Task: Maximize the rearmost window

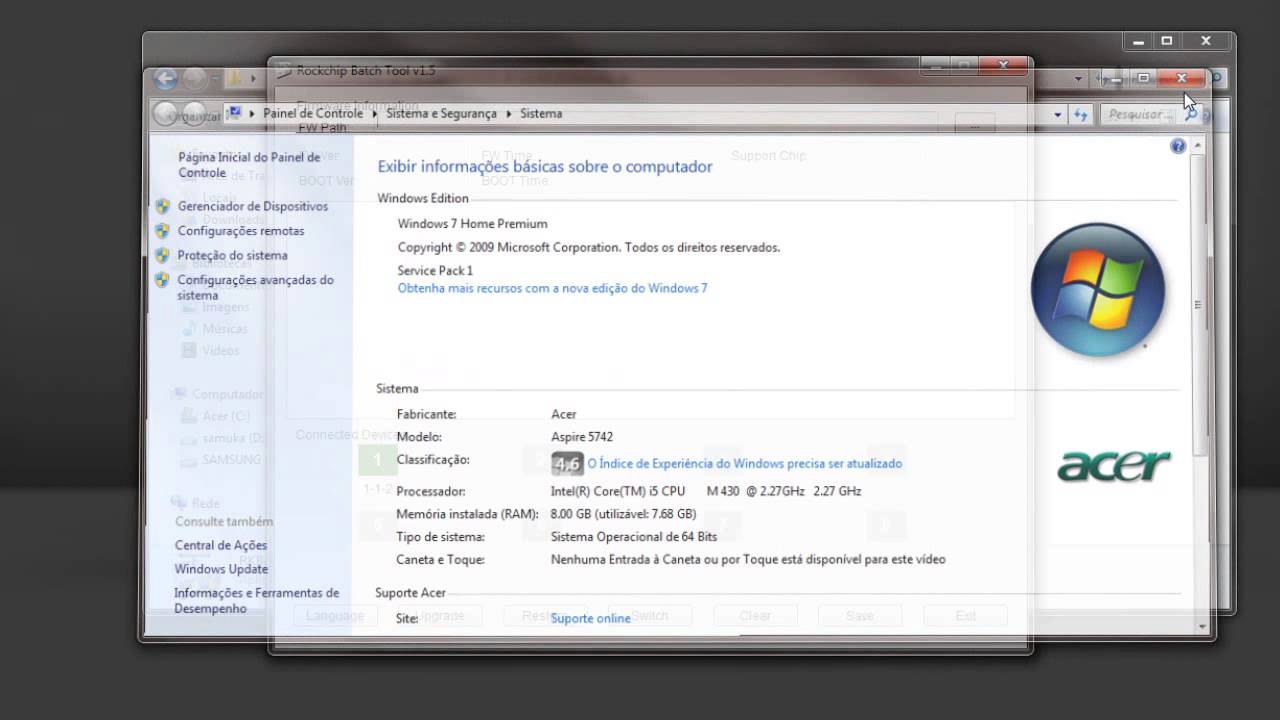Action: coord(1166,41)
